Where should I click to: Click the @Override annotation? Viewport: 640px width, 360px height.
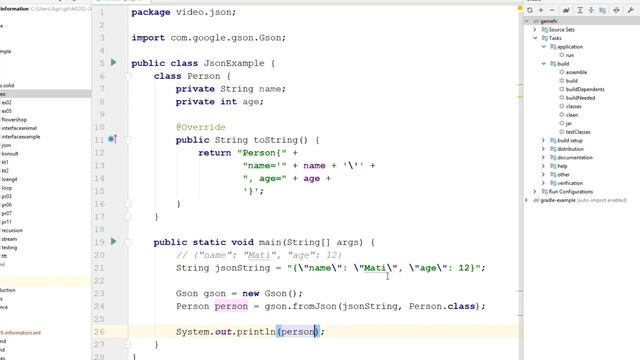pos(201,127)
